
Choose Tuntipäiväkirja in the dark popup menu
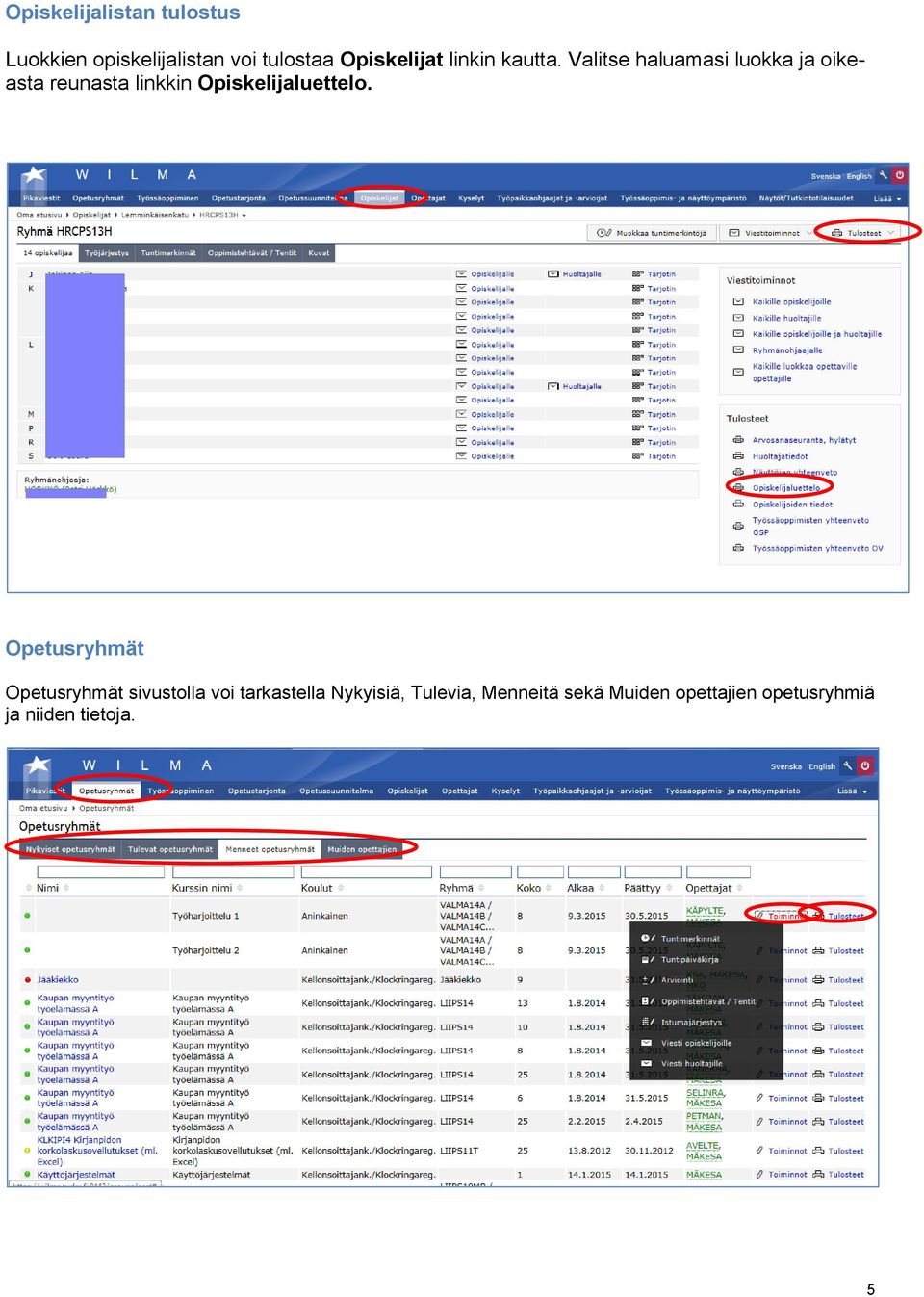[x=689, y=959]
